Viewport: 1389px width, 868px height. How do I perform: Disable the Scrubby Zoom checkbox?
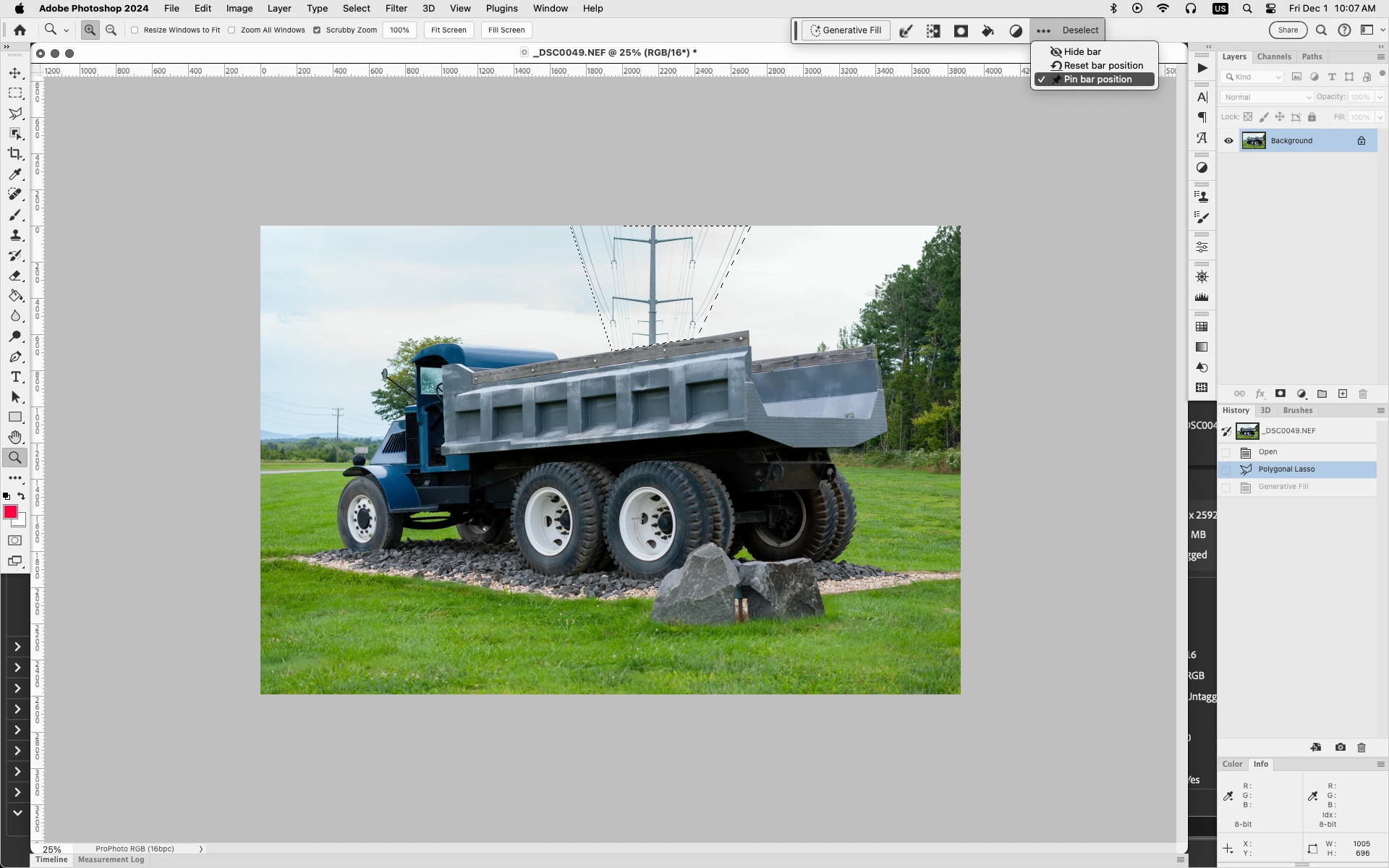tap(317, 30)
